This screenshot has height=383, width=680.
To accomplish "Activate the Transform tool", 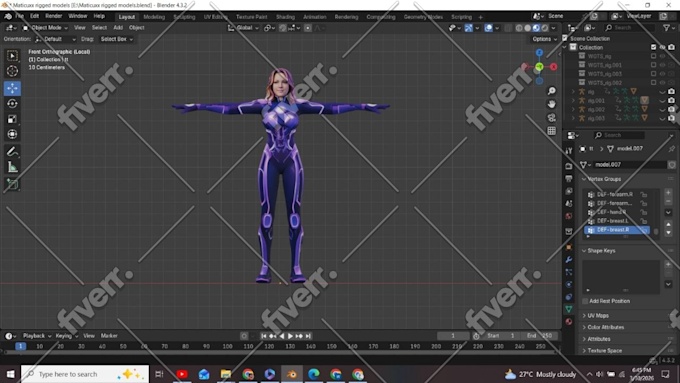I will click(12, 134).
